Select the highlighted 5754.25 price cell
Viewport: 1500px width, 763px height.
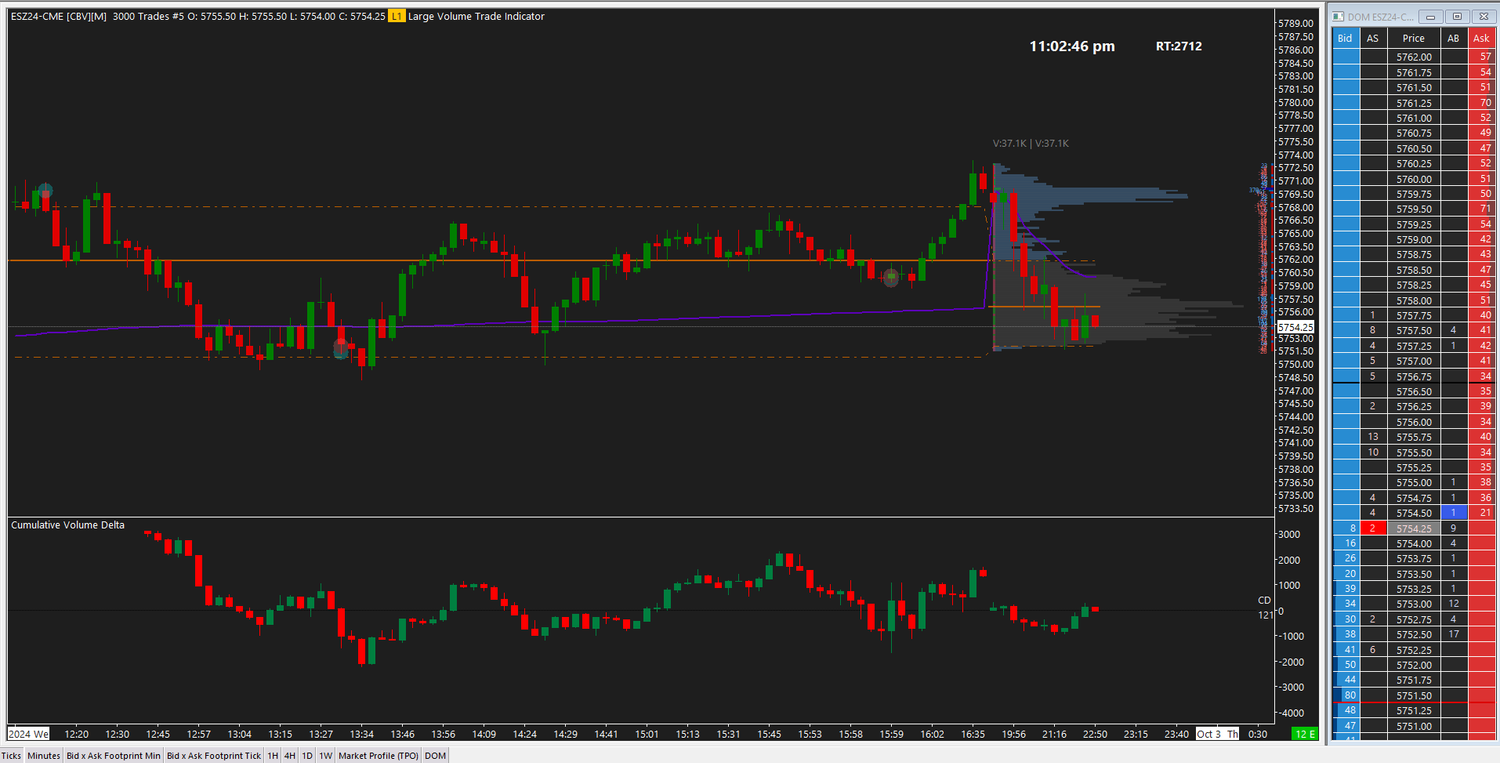[x=1413, y=528]
